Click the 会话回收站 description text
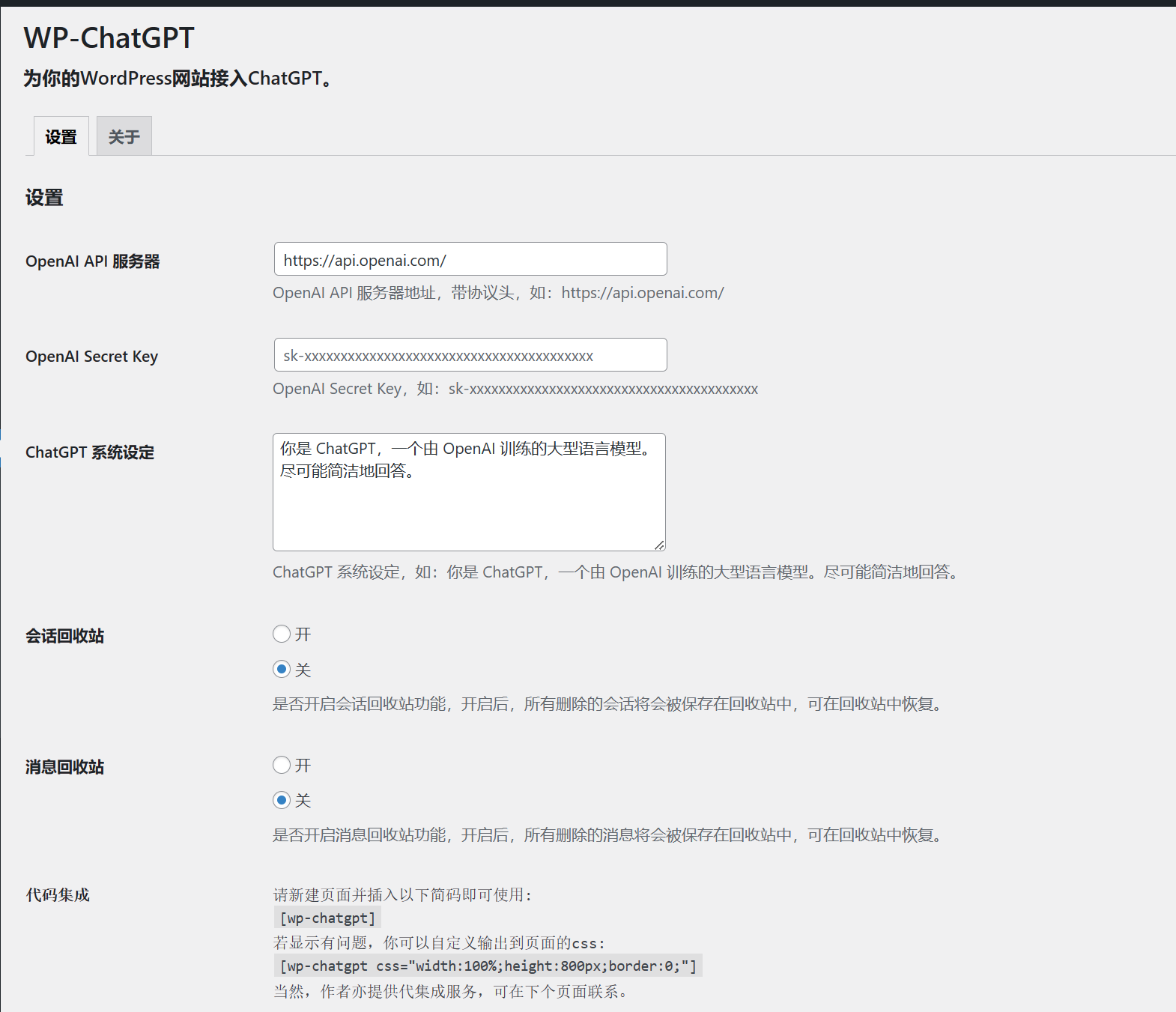The width and height of the screenshot is (1176, 1012). tap(609, 704)
